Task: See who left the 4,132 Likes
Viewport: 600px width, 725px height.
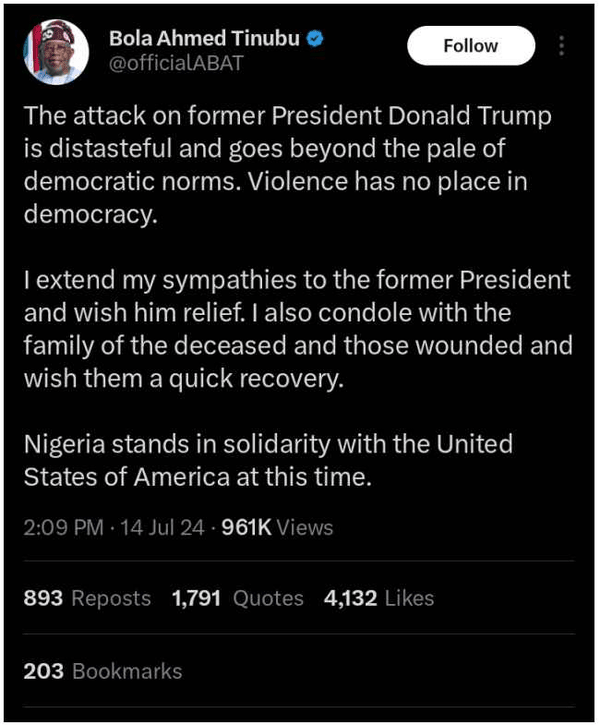Action: [x=379, y=598]
